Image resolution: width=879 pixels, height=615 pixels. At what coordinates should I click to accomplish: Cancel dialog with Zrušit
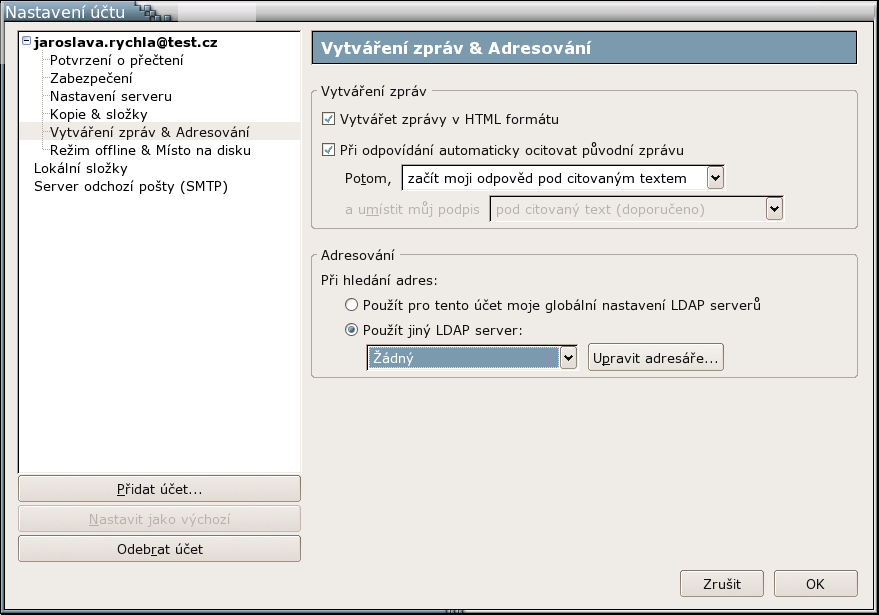pos(722,583)
